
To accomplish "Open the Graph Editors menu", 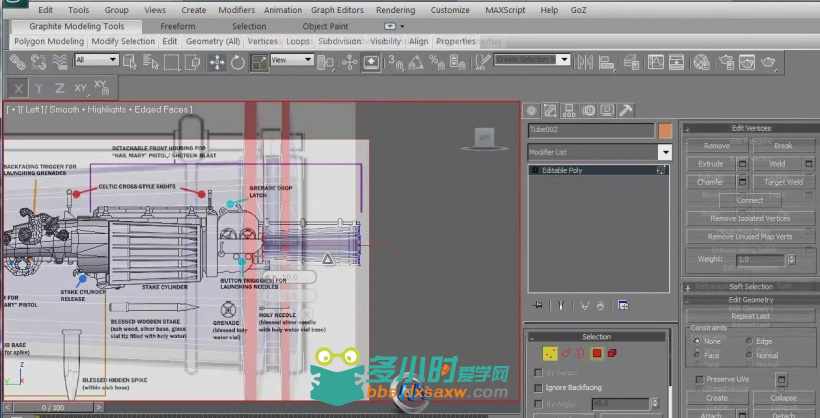I will point(337,10).
